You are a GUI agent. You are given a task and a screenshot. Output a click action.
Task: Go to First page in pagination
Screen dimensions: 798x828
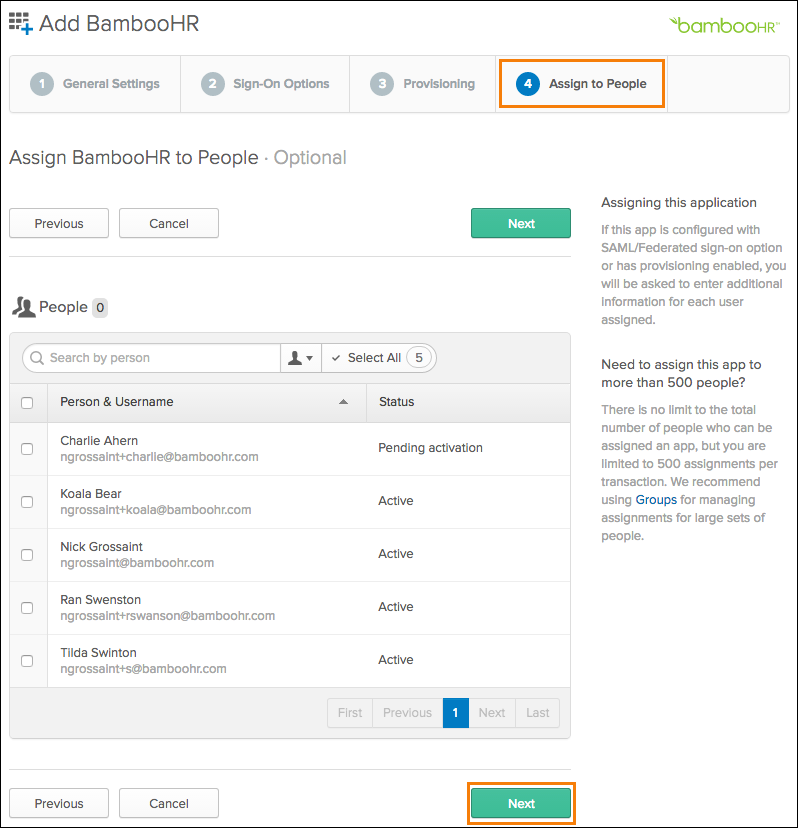coord(350,713)
